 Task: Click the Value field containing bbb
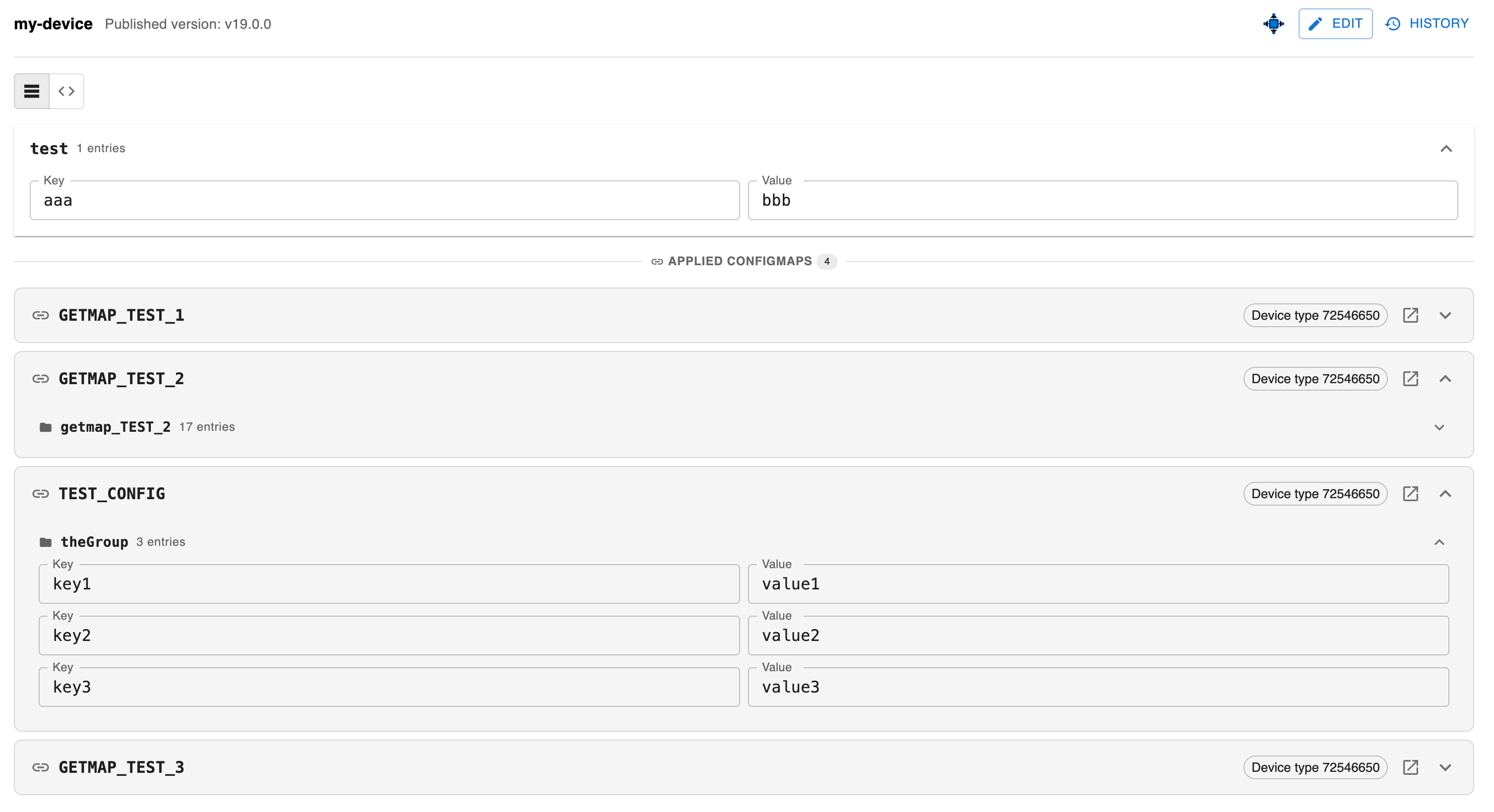click(x=1103, y=200)
